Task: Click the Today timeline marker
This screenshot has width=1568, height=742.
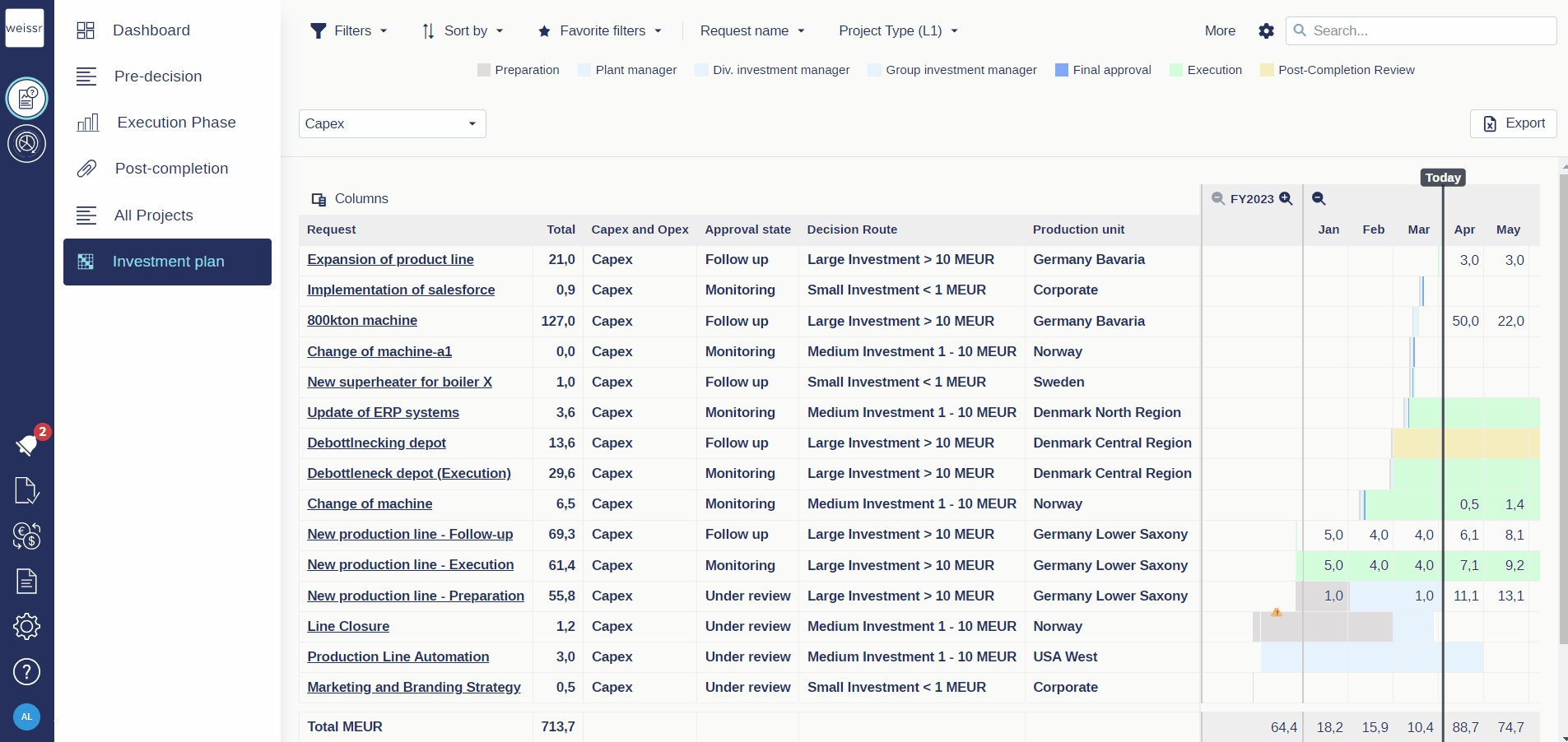Action: (1443, 178)
